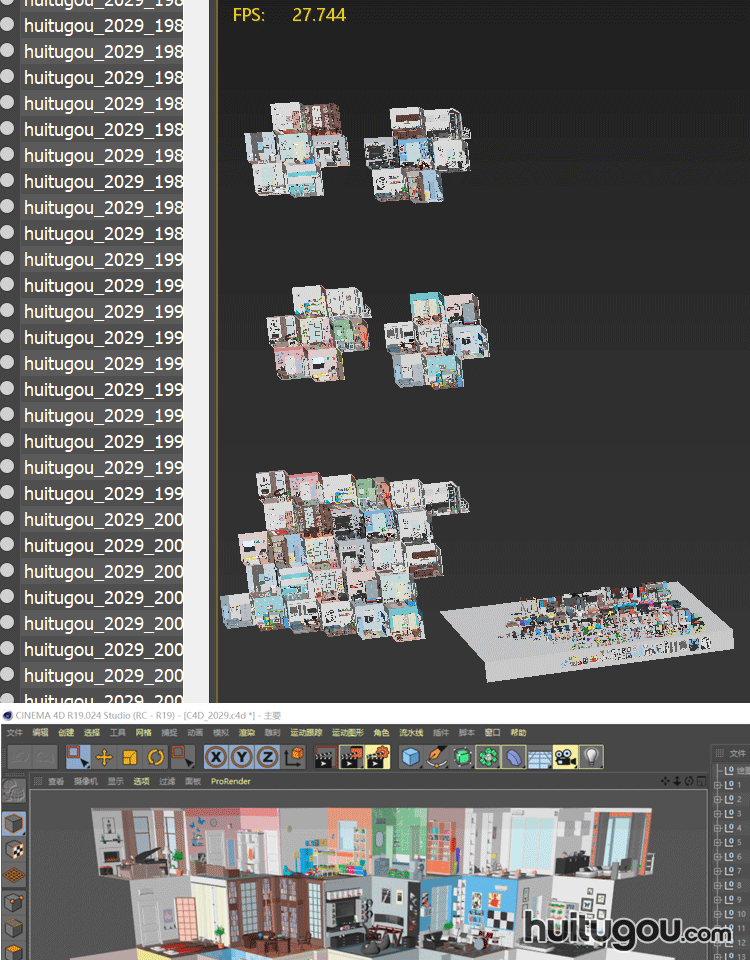Enable Texture mode in left palette

coord(15,849)
